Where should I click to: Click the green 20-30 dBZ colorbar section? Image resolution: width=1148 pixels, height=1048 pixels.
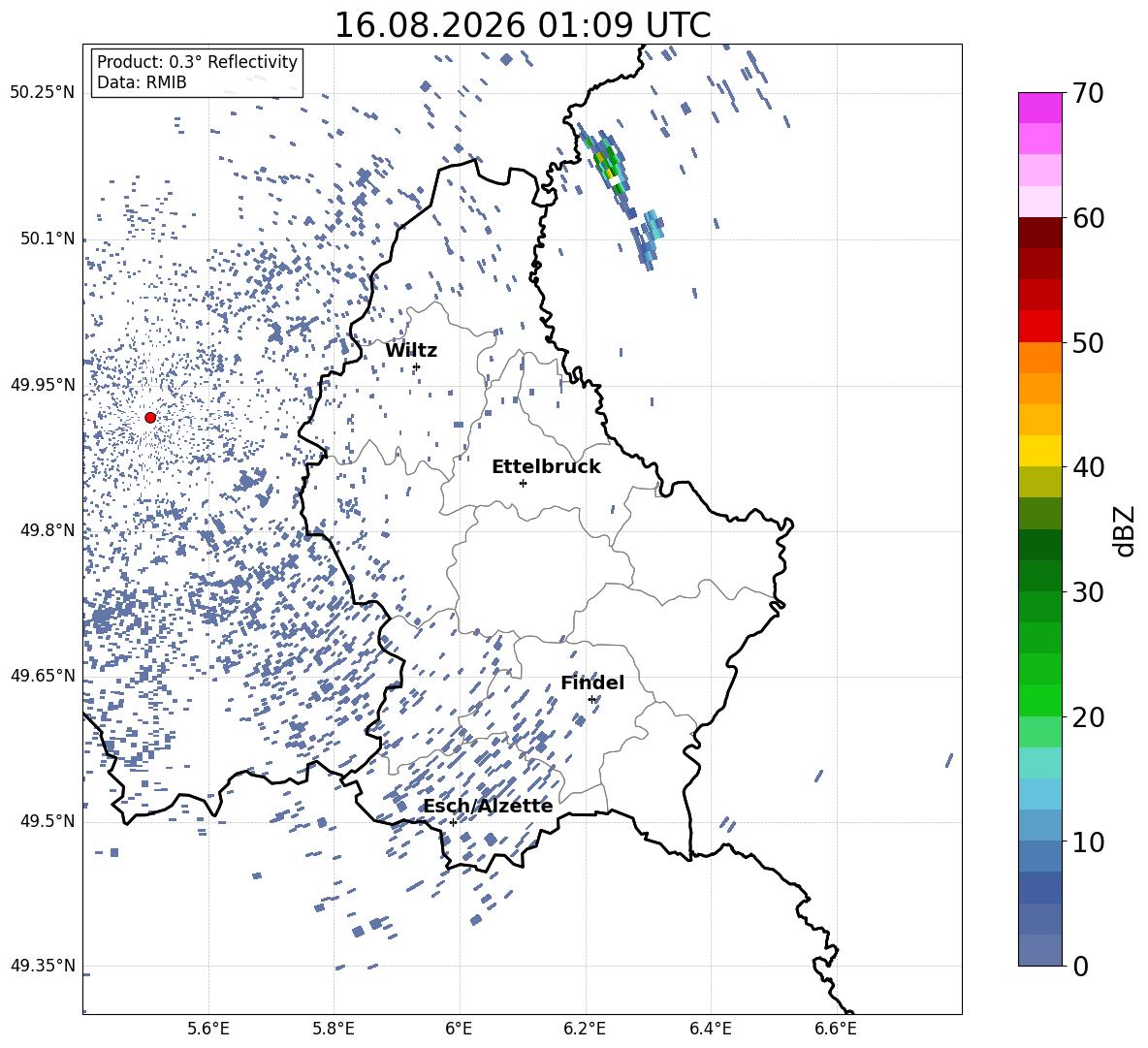point(1039,653)
